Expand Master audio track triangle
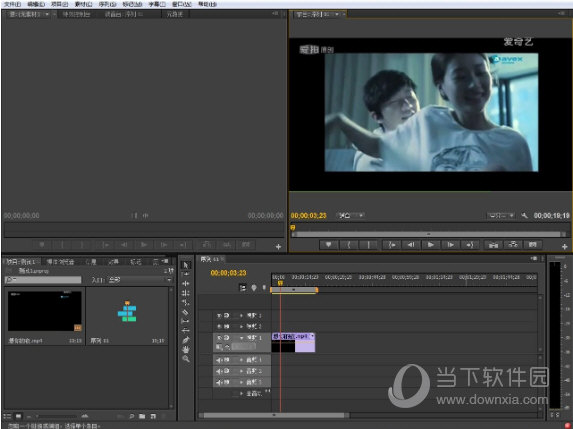 click(x=241, y=394)
